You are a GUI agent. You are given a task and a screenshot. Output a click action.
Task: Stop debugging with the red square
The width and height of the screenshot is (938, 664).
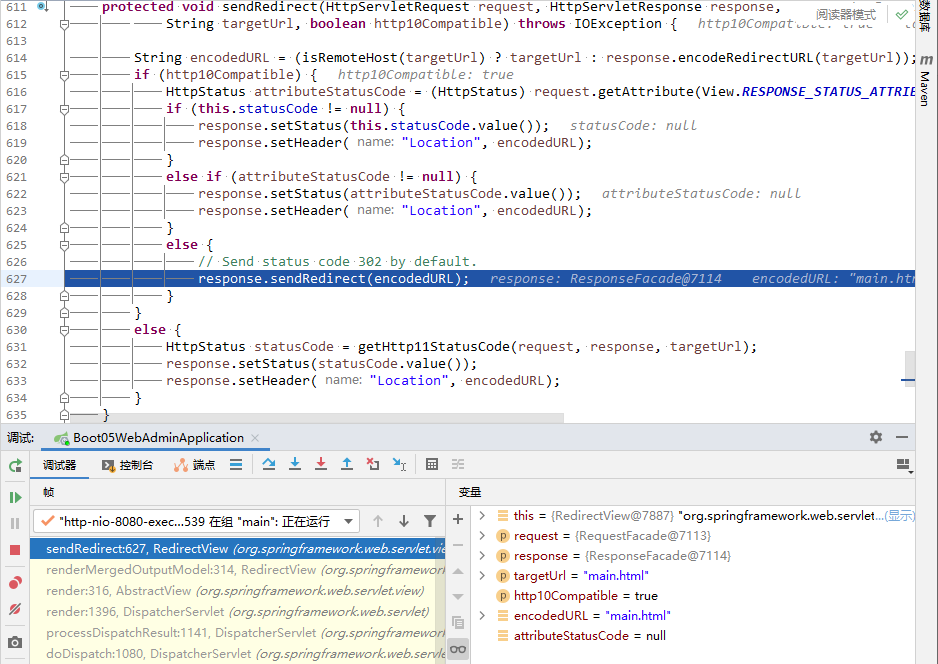(x=15, y=550)
